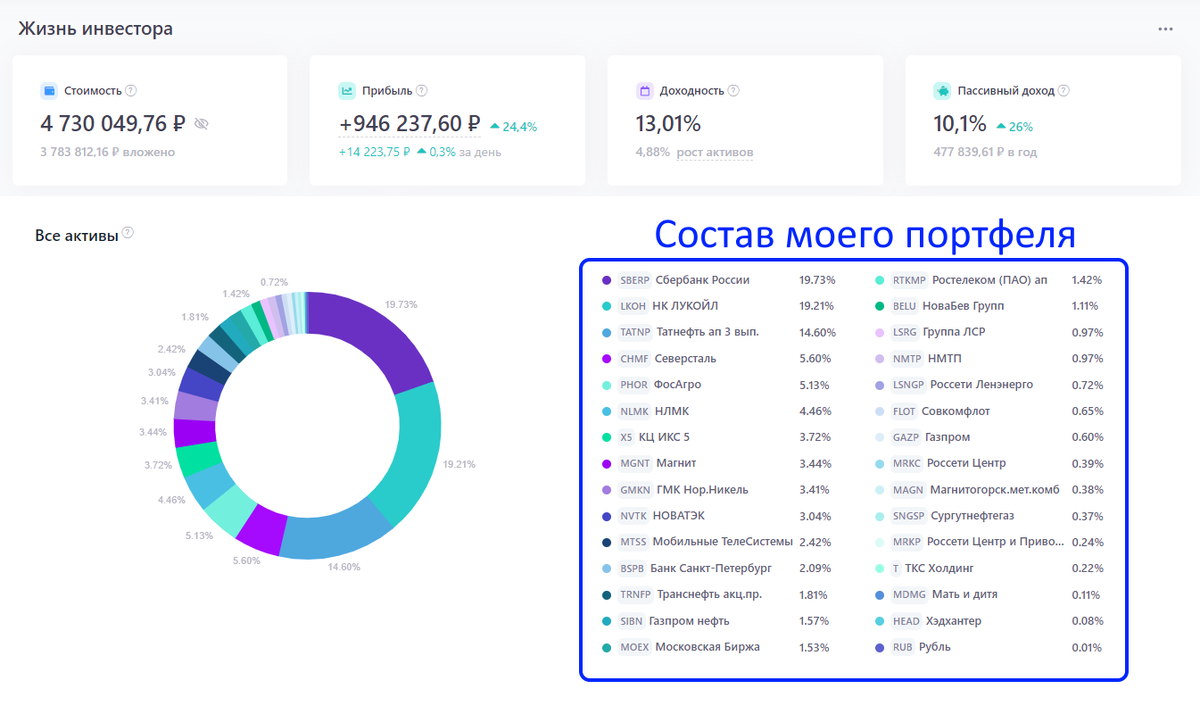Click the TATNP ticker badge

(x=635, y=332)
